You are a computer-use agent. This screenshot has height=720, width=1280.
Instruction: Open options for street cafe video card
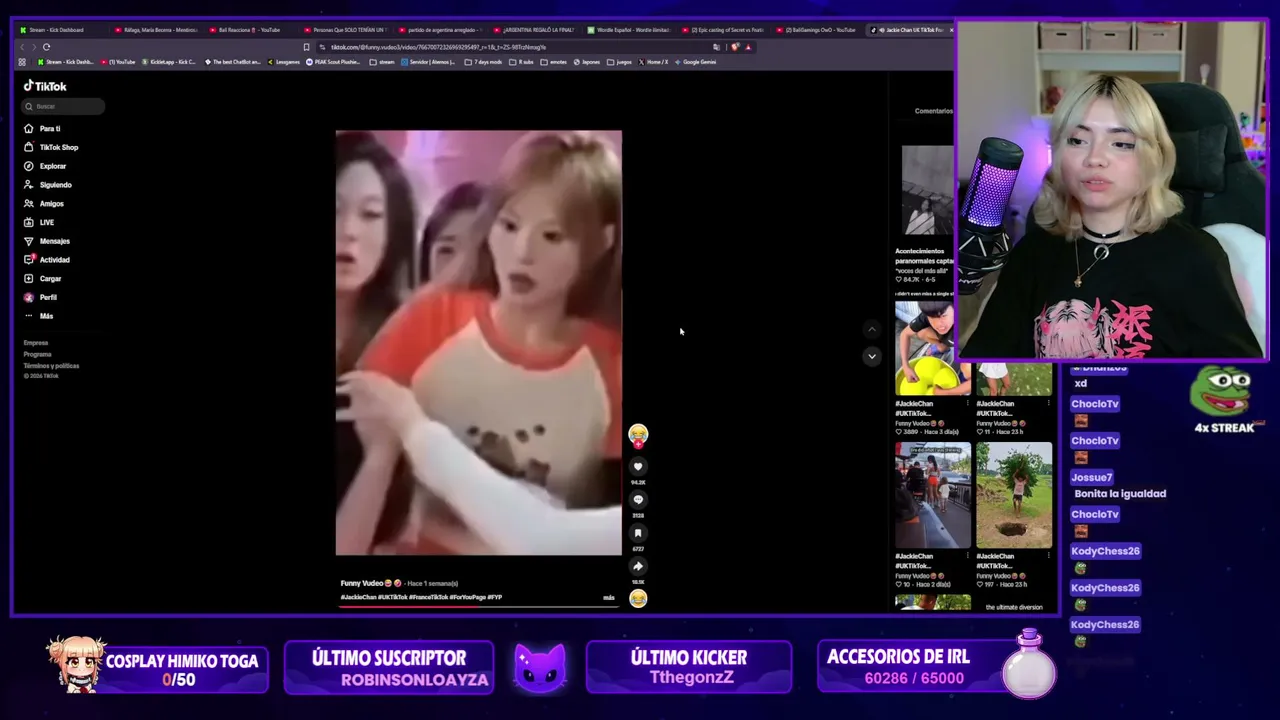coord(967,556)
